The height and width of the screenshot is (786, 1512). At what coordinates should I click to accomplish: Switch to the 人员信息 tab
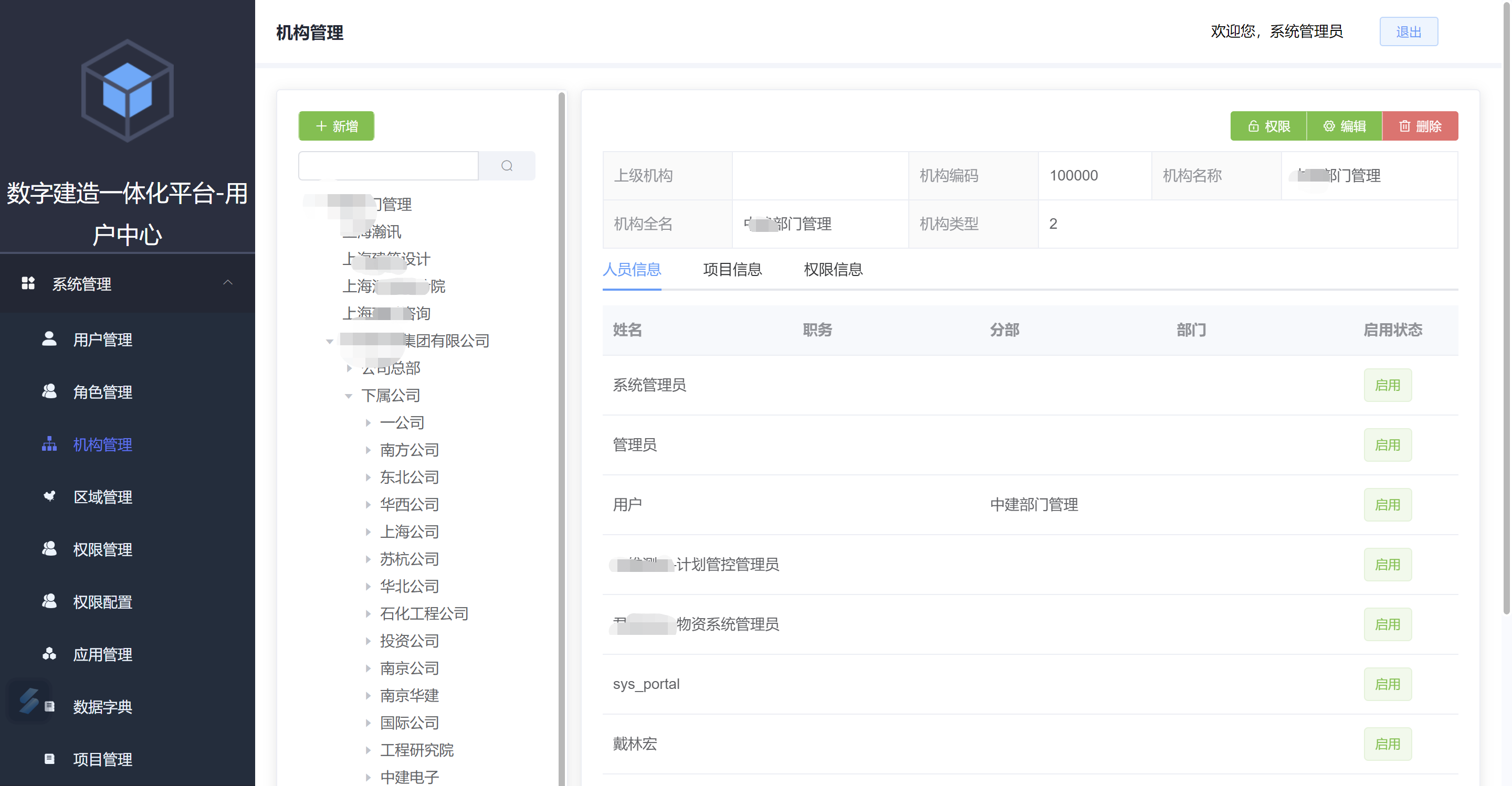pos(632,269)
